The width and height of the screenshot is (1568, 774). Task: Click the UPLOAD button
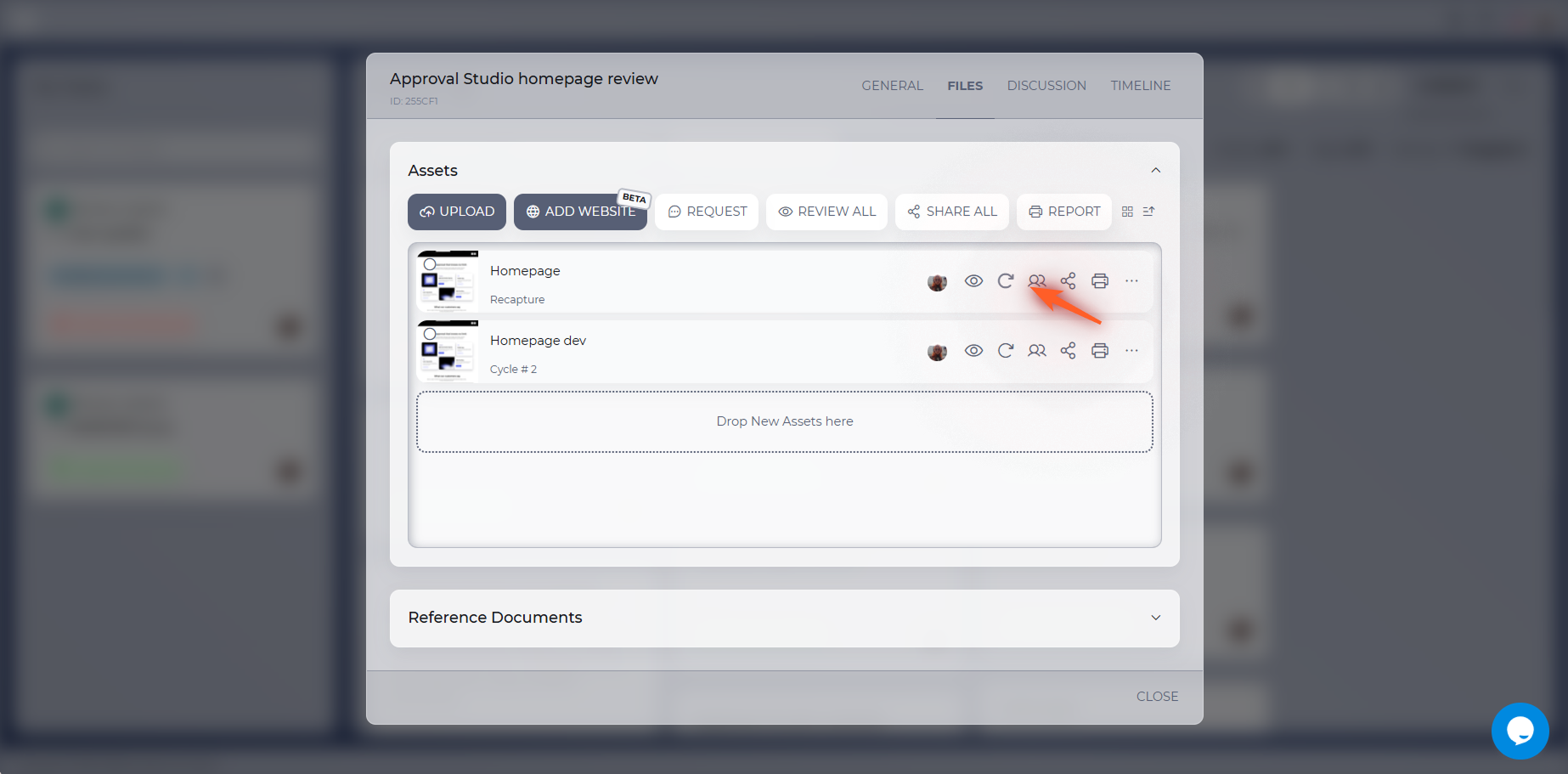[457, 212]
